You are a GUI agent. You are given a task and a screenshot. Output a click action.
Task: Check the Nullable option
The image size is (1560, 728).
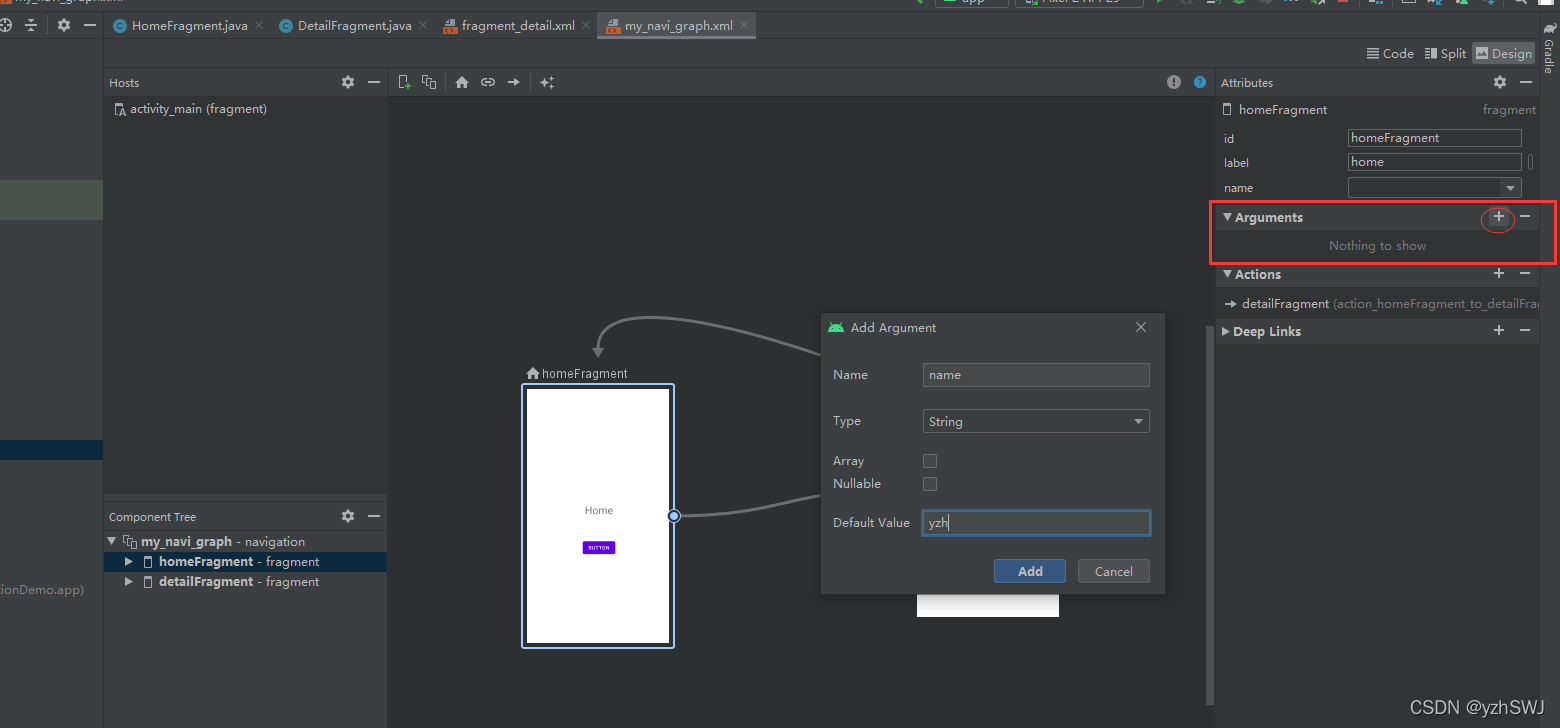(x=929, y=483)
